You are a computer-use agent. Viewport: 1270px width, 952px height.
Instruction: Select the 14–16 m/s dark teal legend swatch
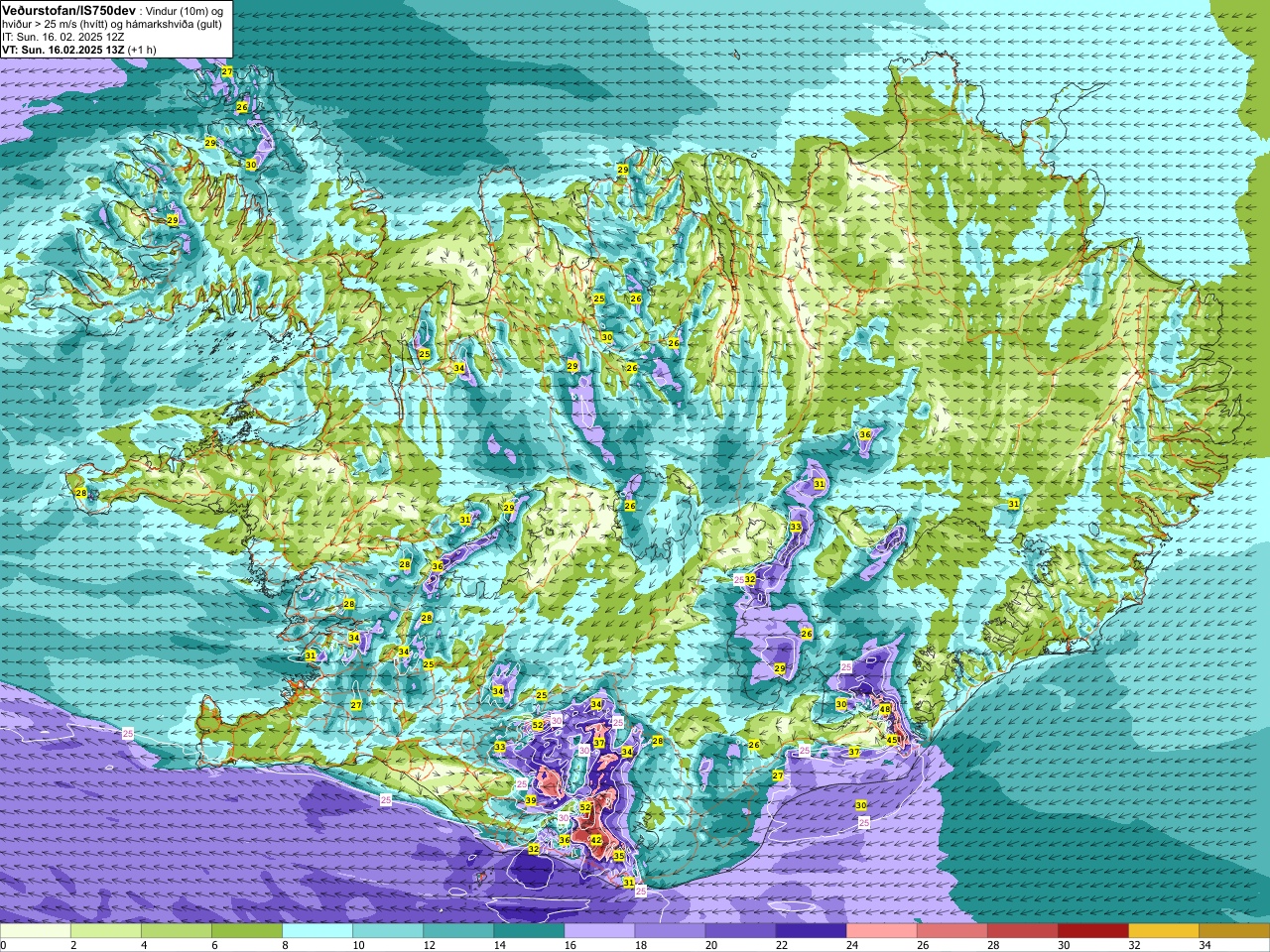click(529, 931)
